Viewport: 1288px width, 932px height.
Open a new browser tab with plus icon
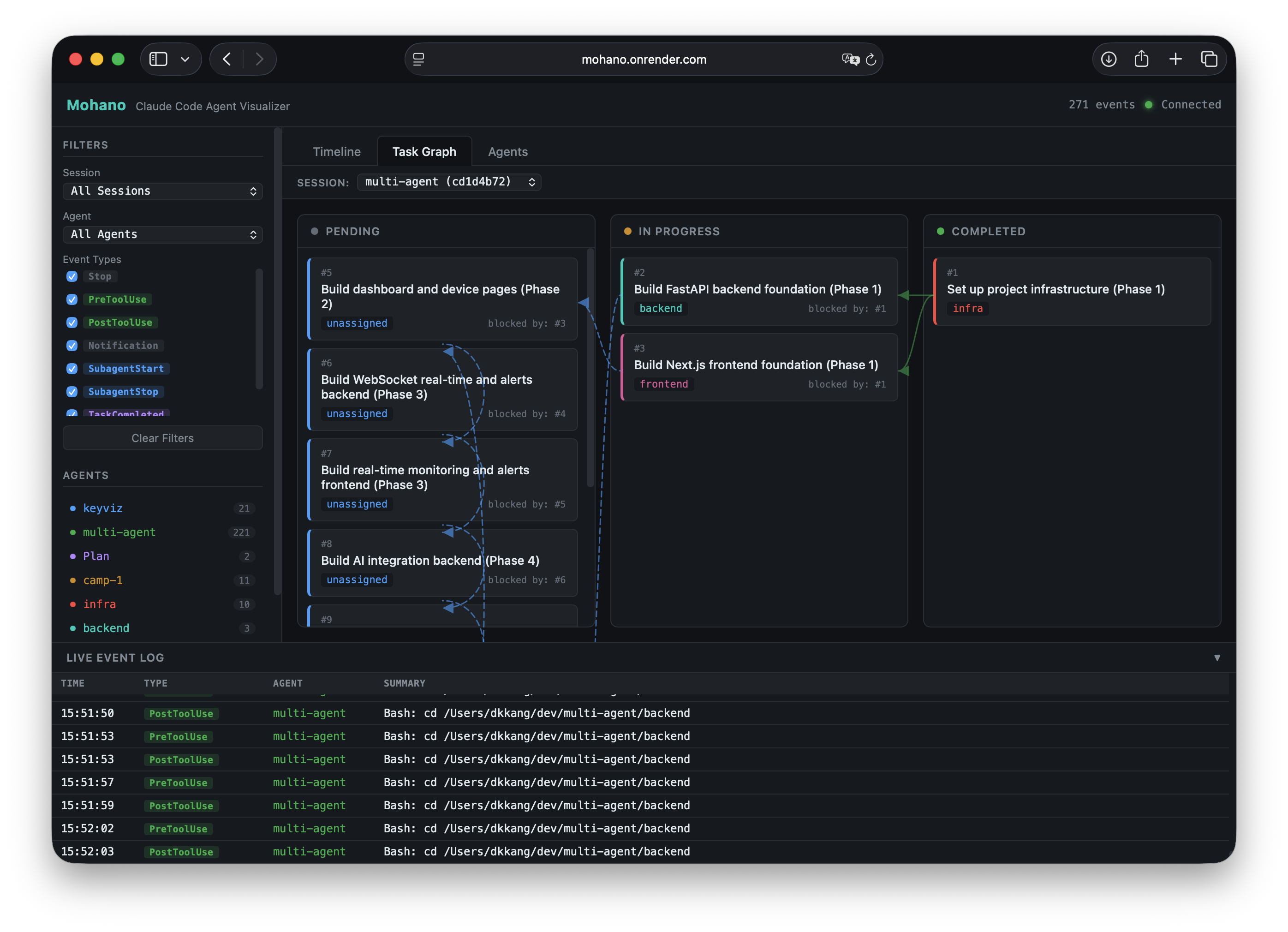point(1175,59)
